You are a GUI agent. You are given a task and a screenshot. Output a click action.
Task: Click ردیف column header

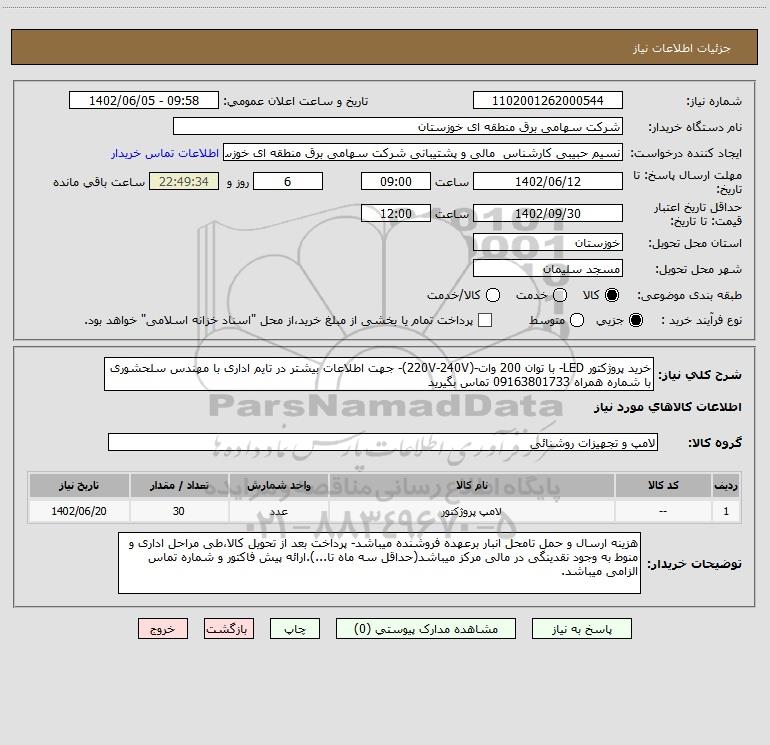click(726, 485)
